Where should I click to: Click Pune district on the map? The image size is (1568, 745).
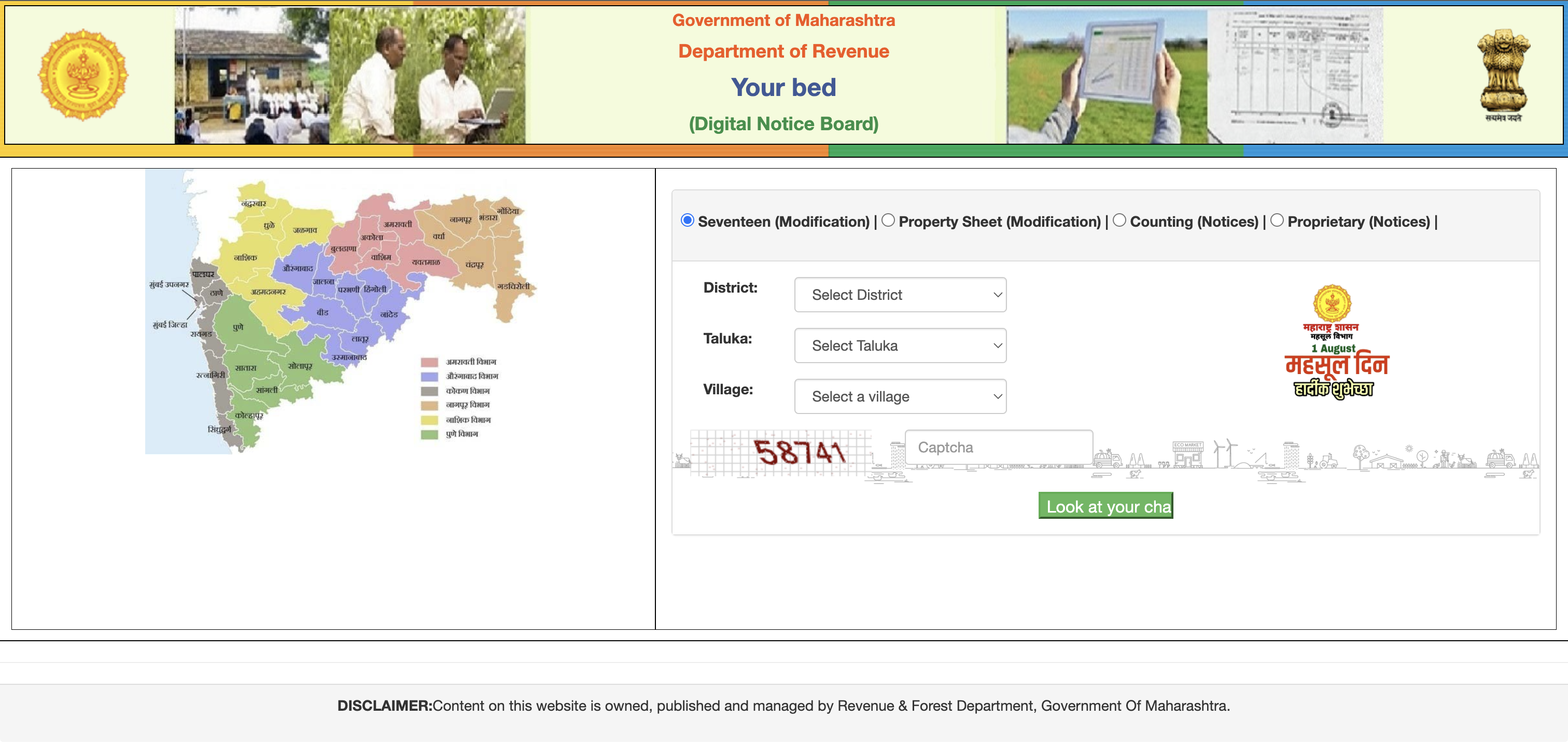point(238,327)
